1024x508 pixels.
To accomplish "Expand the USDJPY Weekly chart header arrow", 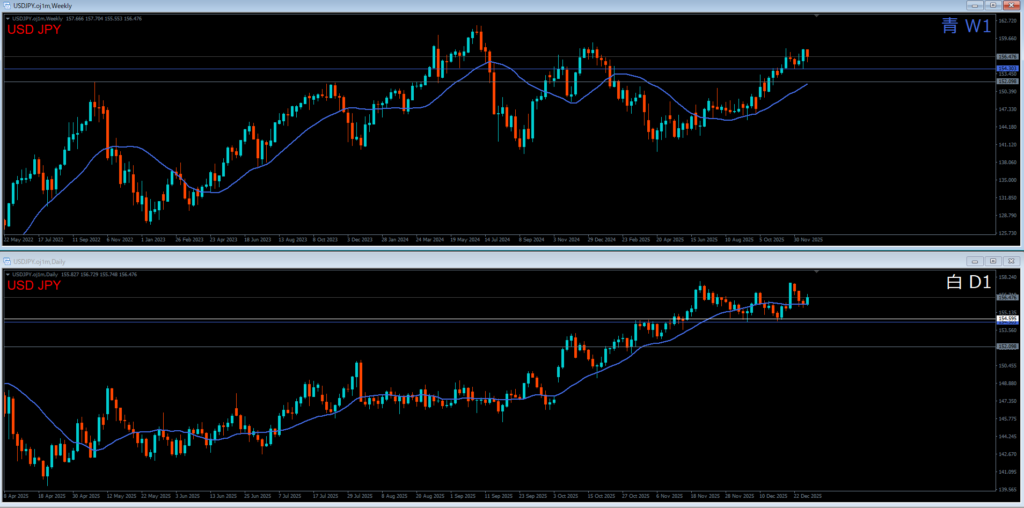I will [x=7, y=18].
